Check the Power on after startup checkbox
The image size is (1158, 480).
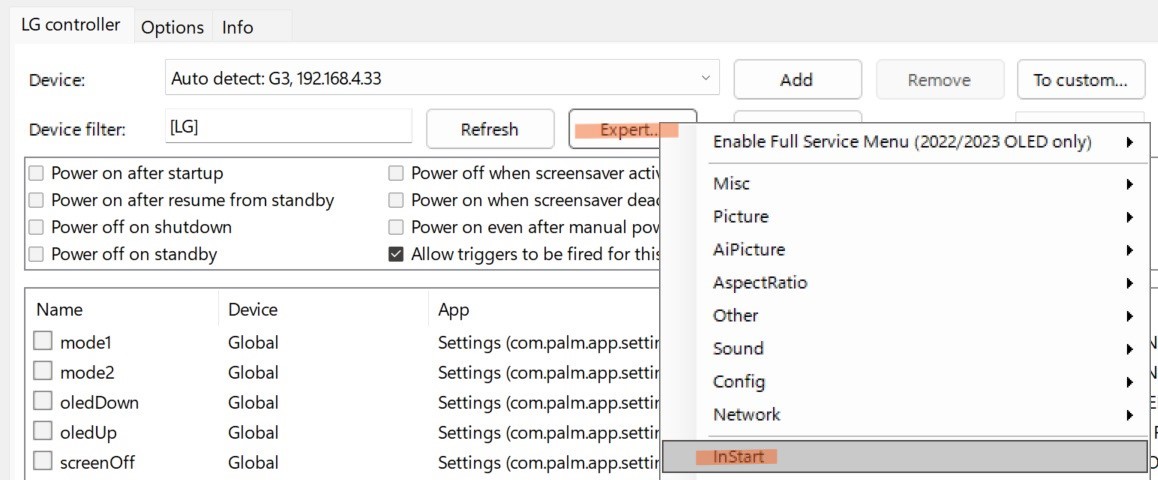coord(37,173)
